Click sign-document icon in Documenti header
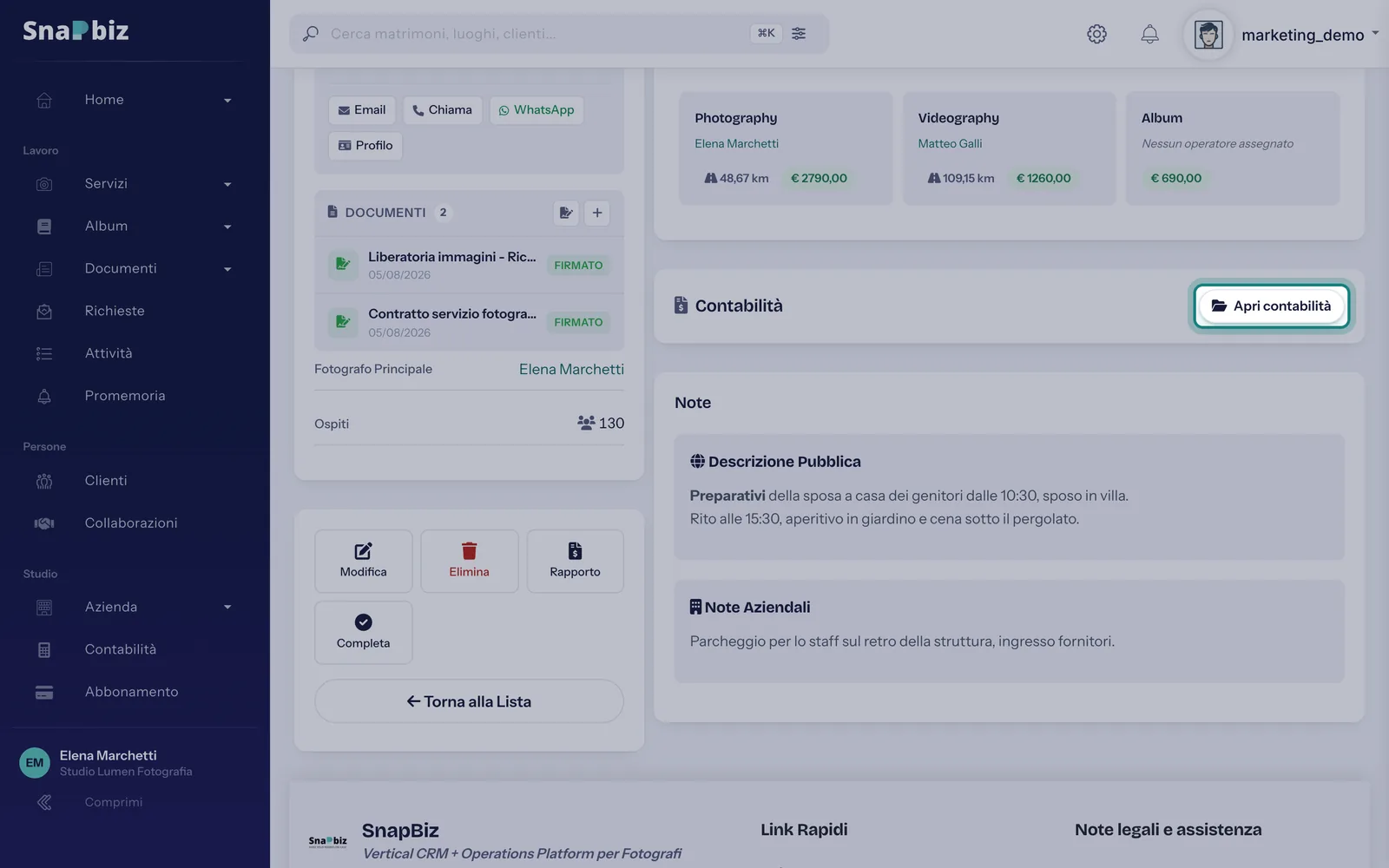This screenshot has width=1389, height=868. [566, 213]
